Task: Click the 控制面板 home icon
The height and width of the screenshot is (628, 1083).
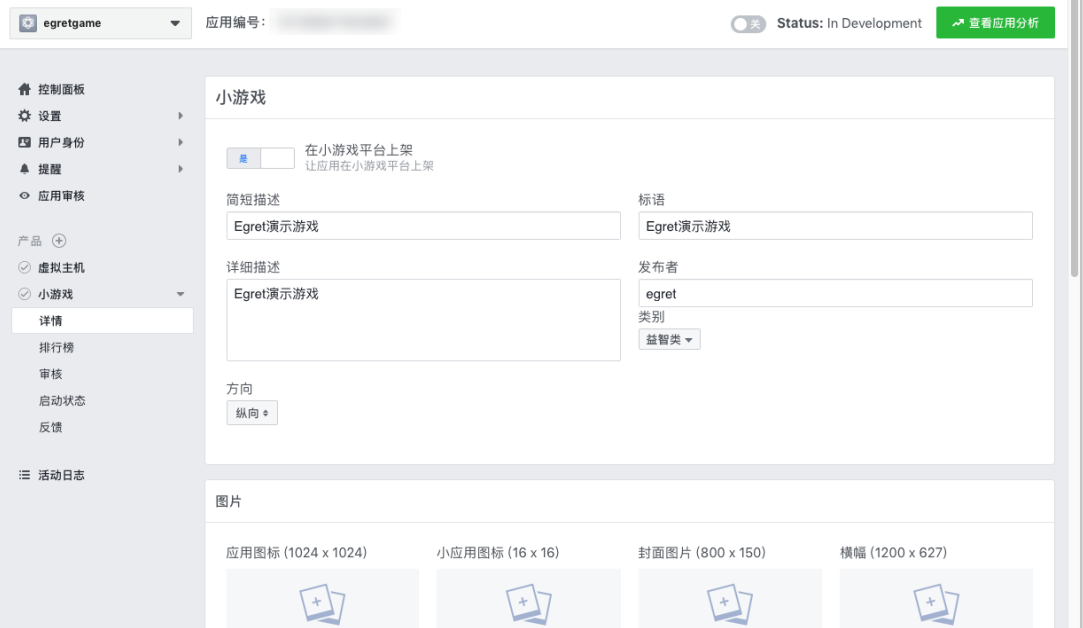Action: 26,89
